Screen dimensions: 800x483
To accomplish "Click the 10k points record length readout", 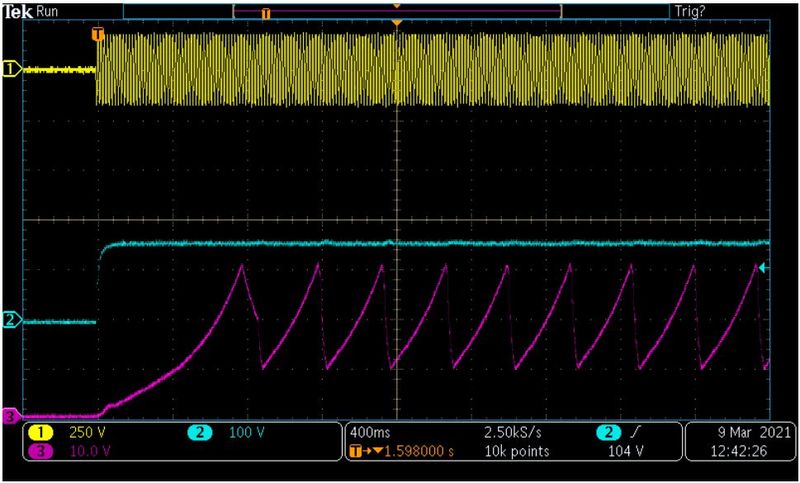I will [516, 451].
